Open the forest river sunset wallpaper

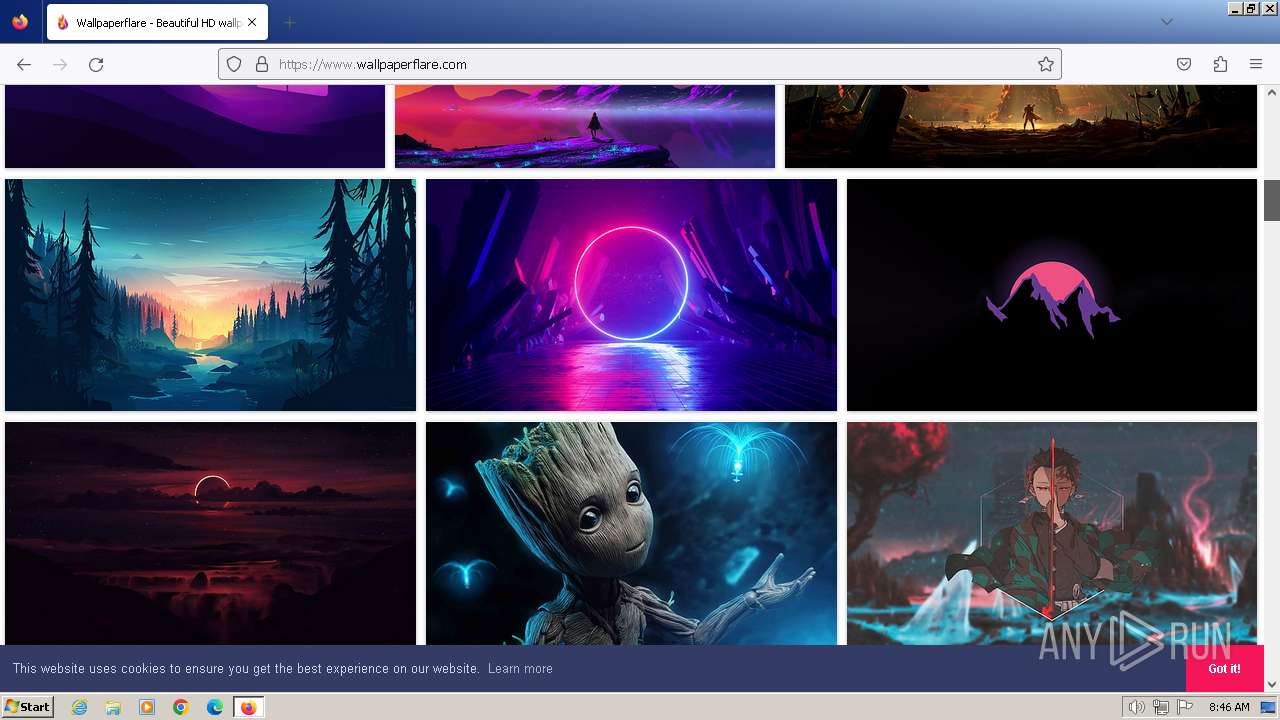coord(210,295)
